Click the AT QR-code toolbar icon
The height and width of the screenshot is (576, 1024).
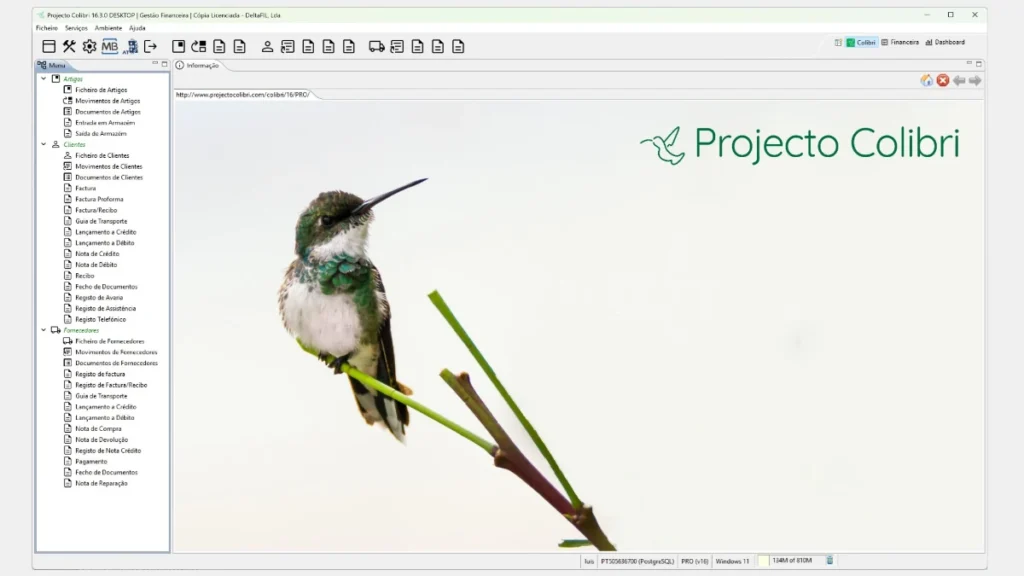click(x=131, y=46)
